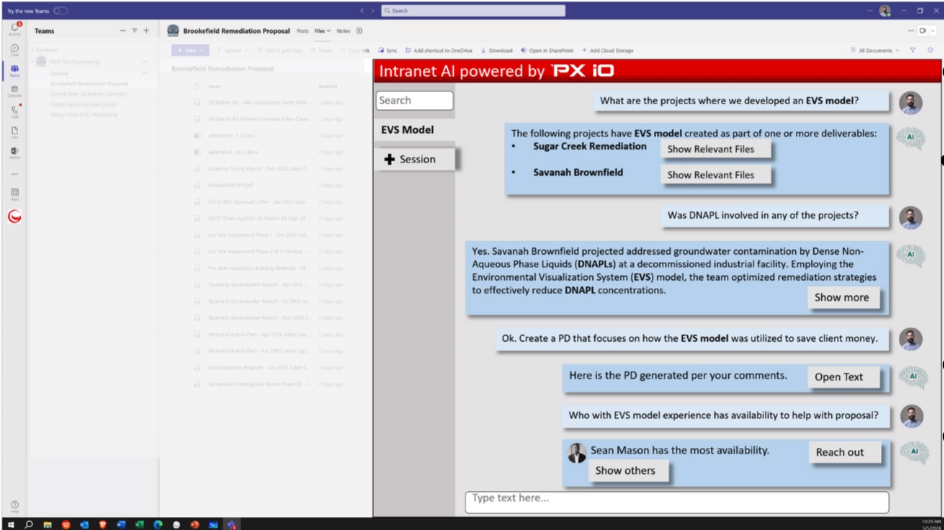Image resolution: width=944 pixels, height=530 pixels.
Task: Add a tab with the plus icon by Notes
Action: click(359, 31)
